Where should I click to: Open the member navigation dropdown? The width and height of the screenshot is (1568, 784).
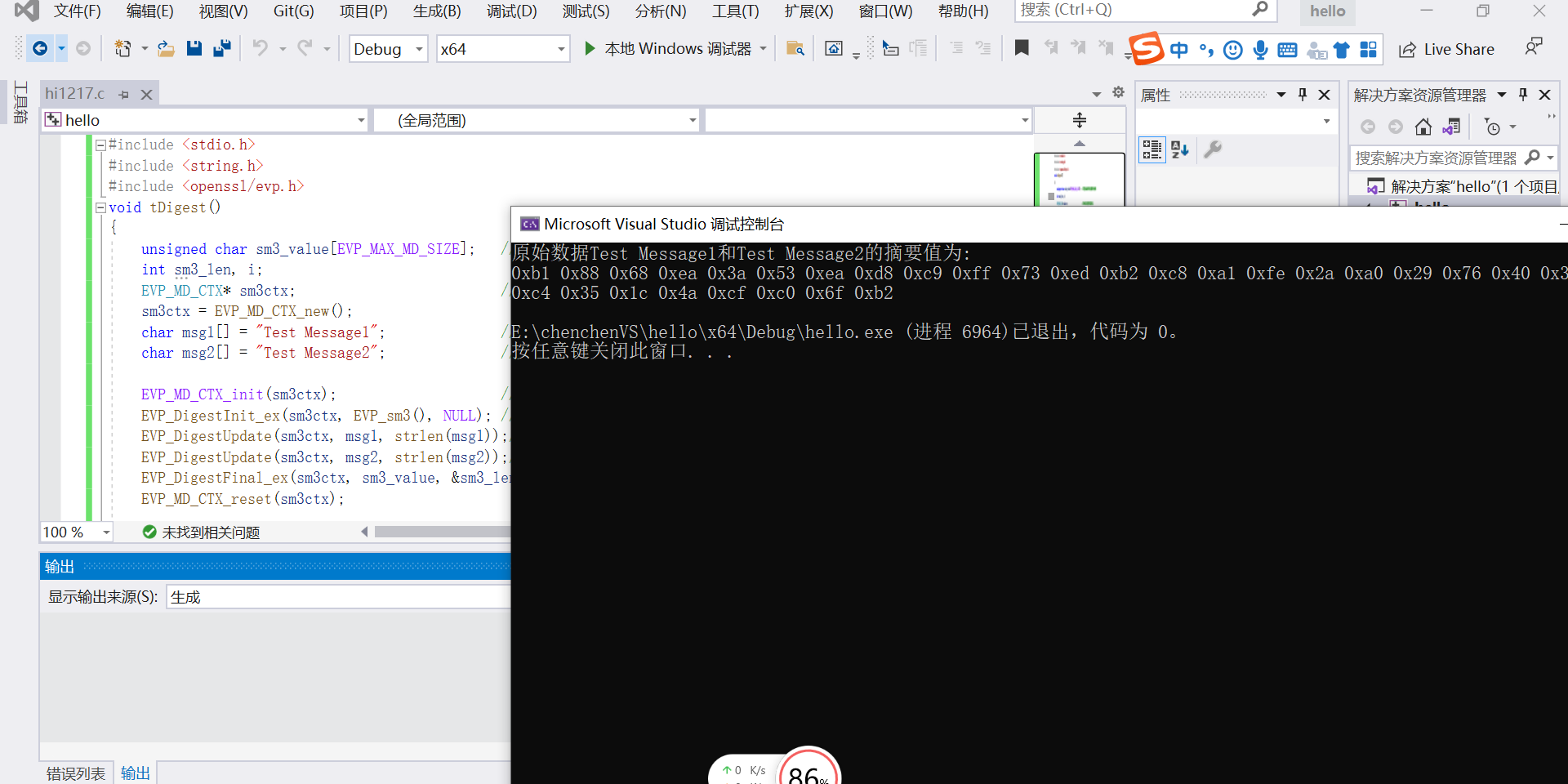[x=869, y=120]
